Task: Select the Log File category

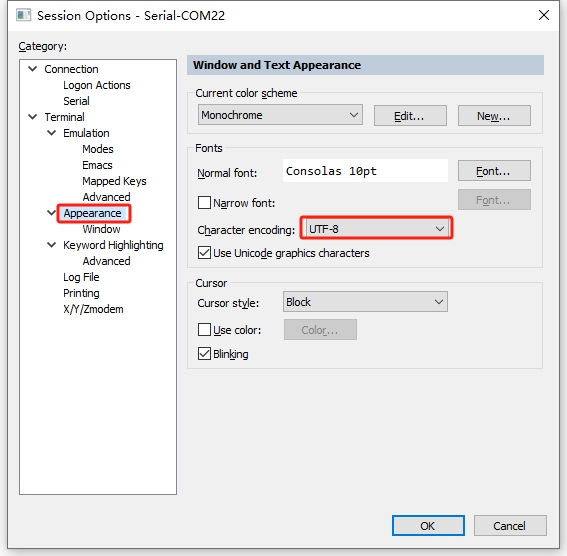Action: click(x=81, y=277)
